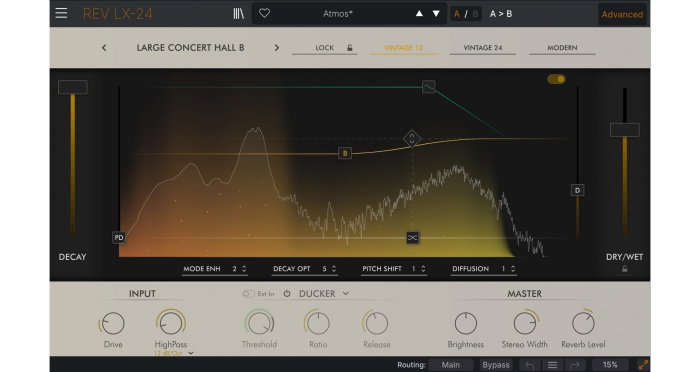Click the resize window arrows icon
The height and width of the screenshot is (372, 700).
click(643, 365)
